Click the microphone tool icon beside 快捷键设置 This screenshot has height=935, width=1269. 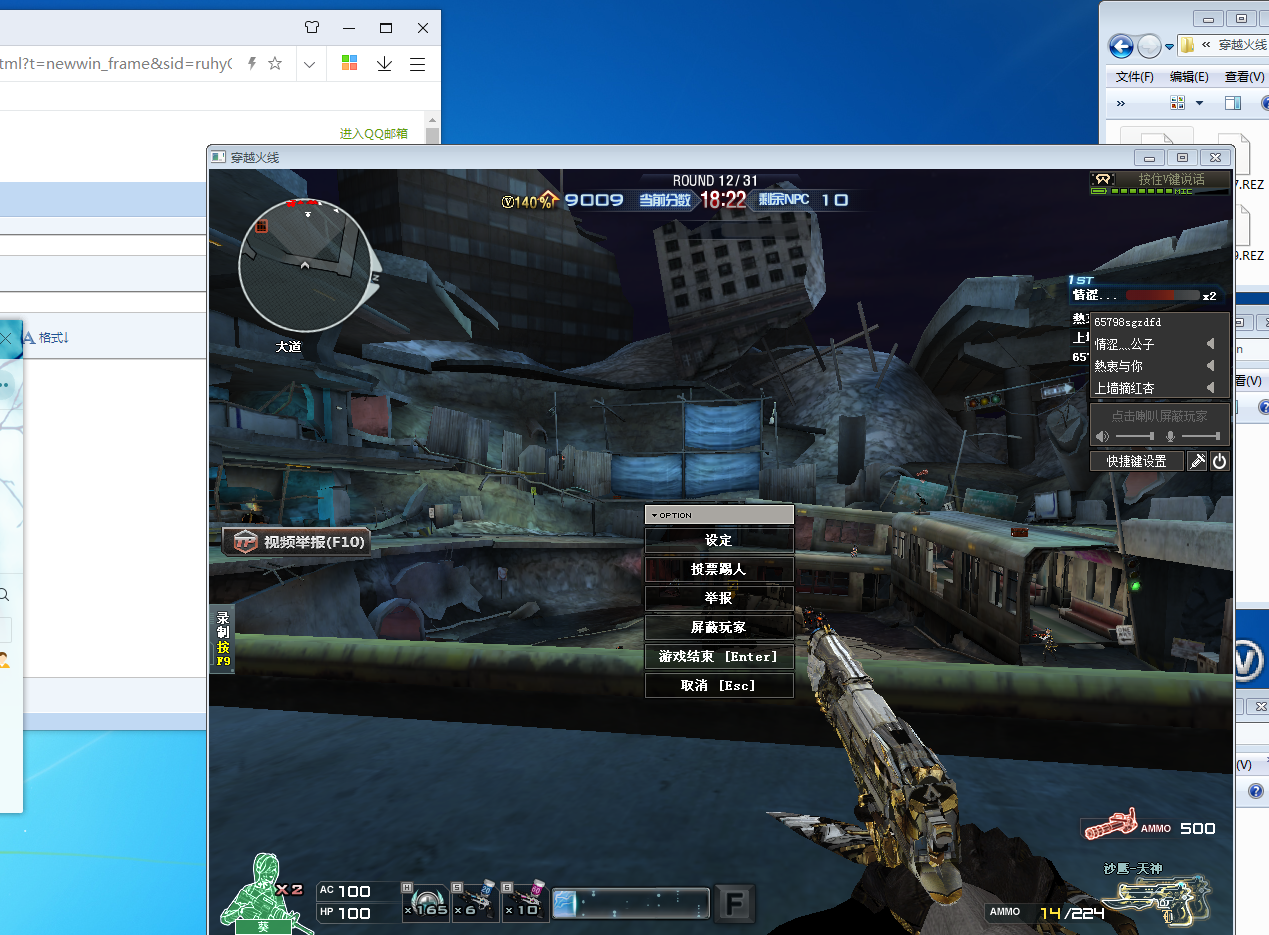coord(1197,461)
